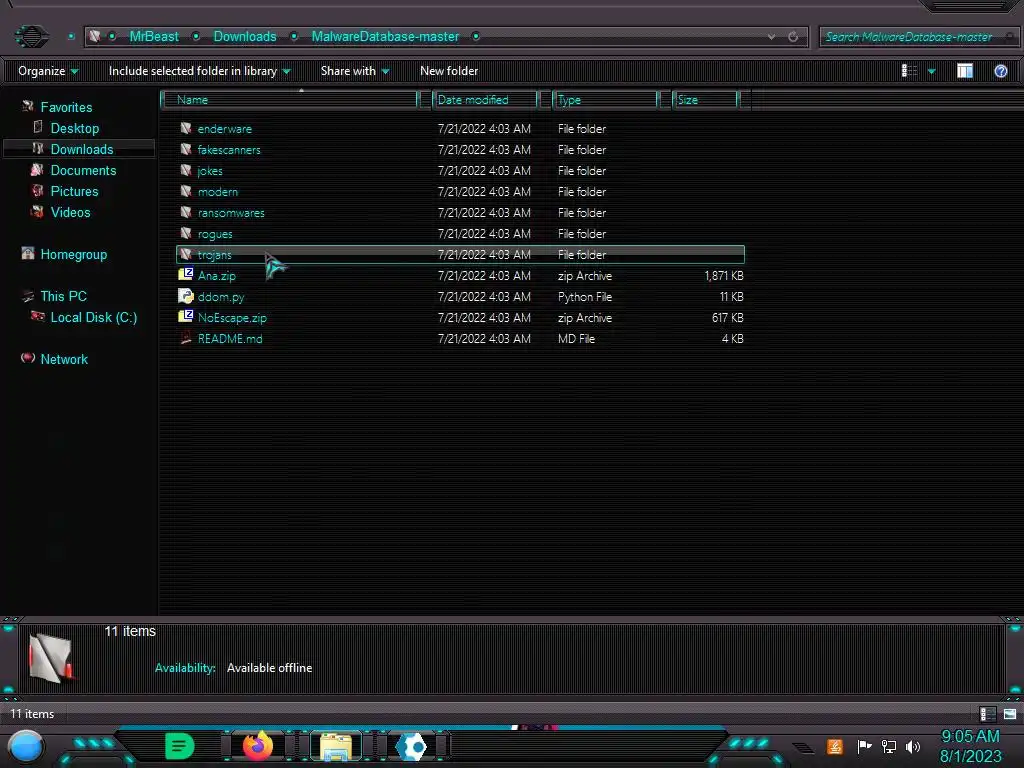Screen dimensions: 1024x768
Task: Select Homegroup in the navigation pane
Action: (74, 255)
